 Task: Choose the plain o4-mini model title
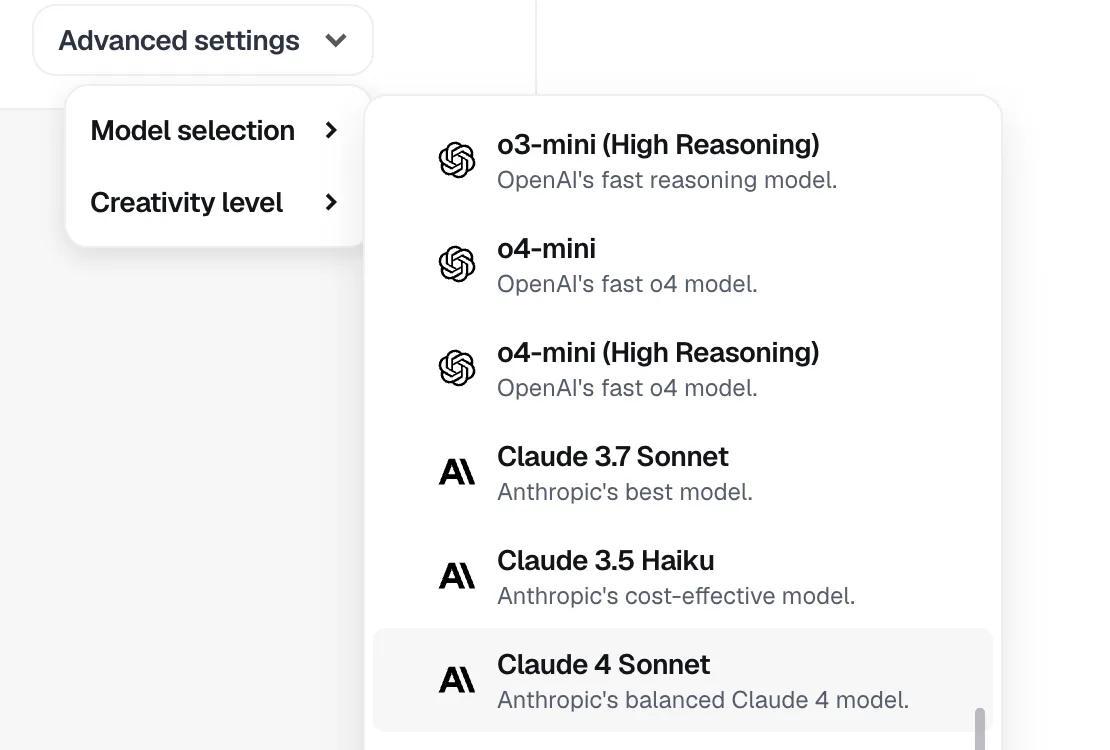pos(546,249)
